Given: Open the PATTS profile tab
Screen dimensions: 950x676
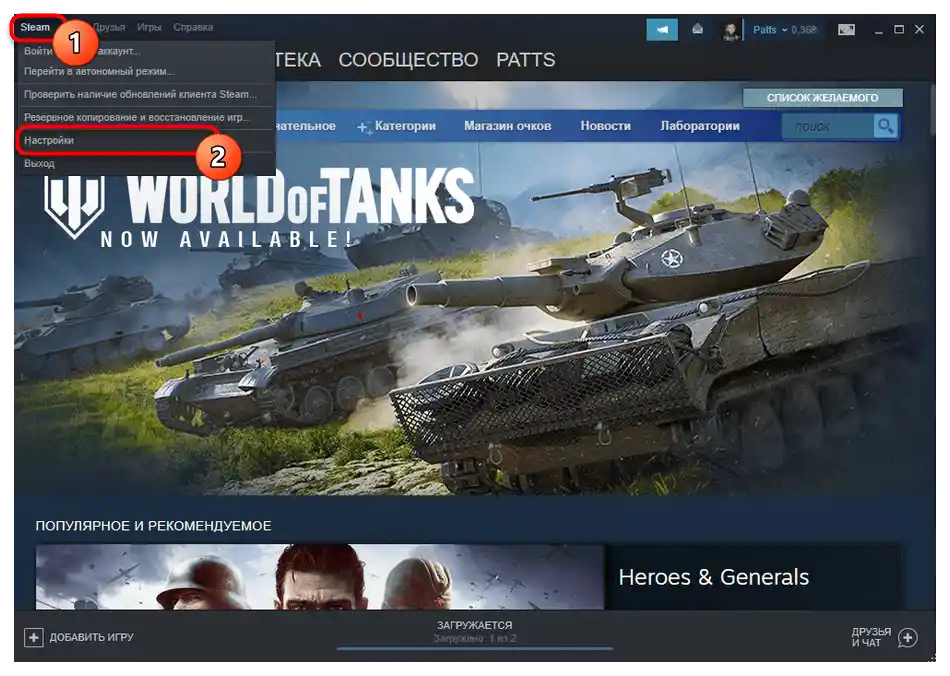Looking at the screenshot, I should [x=525, y=60].
